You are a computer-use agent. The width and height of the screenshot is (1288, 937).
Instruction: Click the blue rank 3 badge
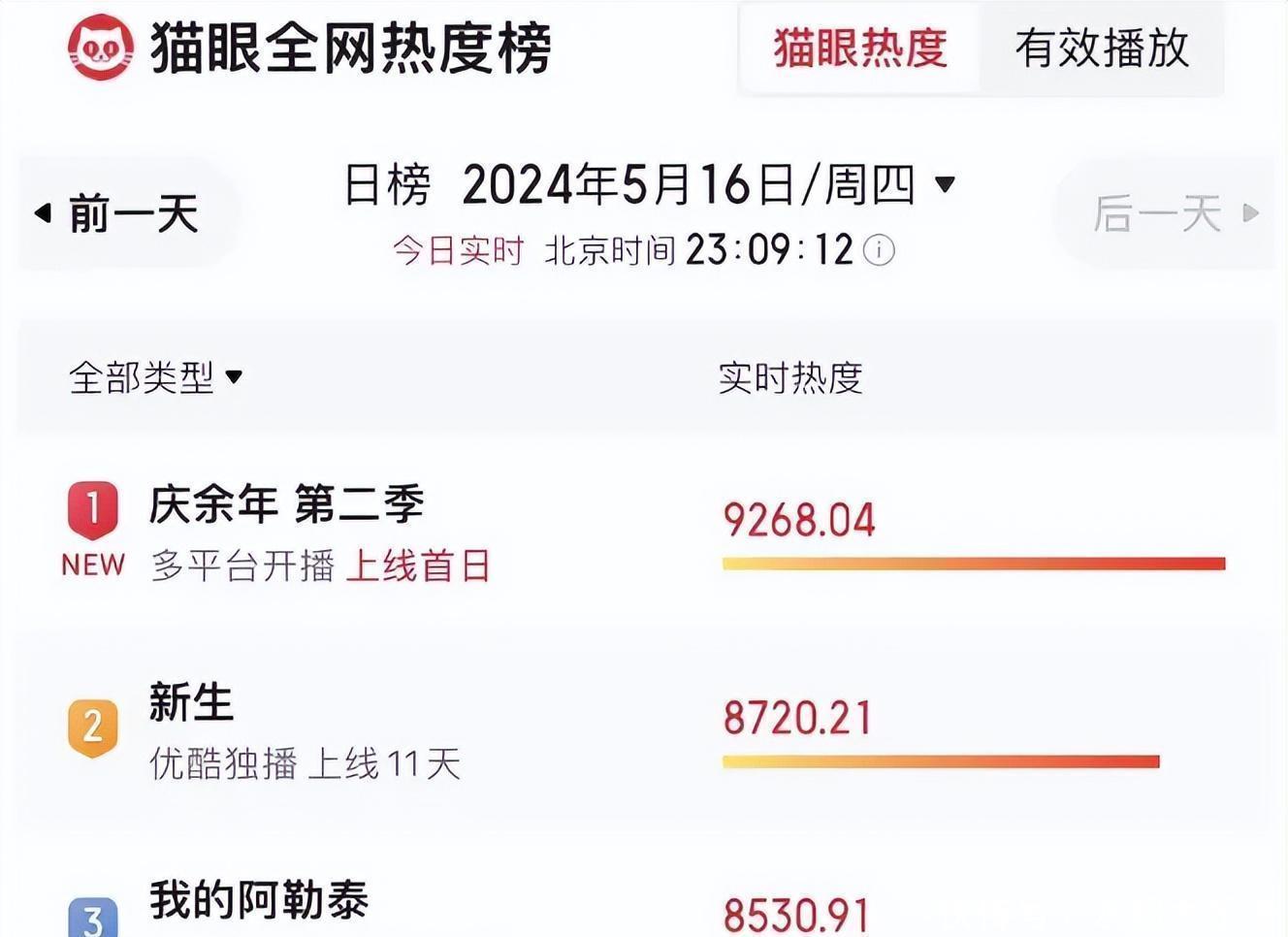(x=93, y=918)
